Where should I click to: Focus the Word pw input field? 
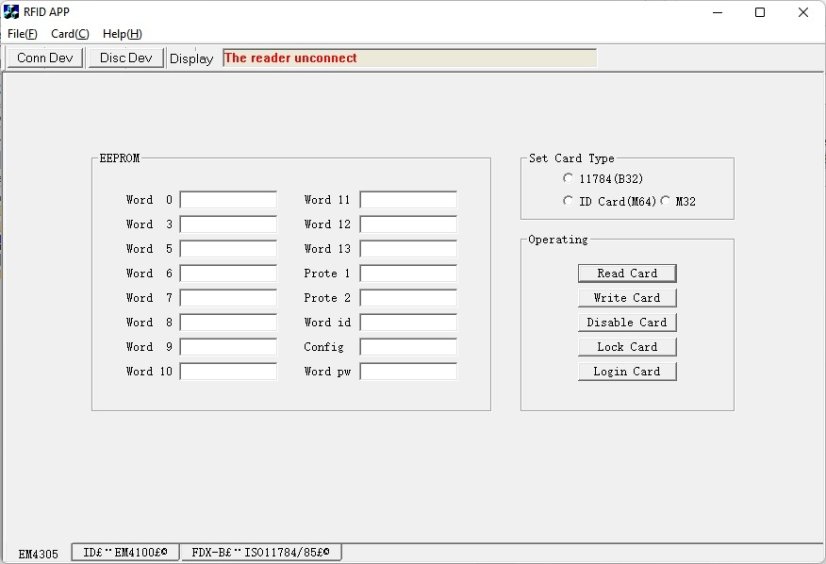pyautogui.click(x=408, y=371)
